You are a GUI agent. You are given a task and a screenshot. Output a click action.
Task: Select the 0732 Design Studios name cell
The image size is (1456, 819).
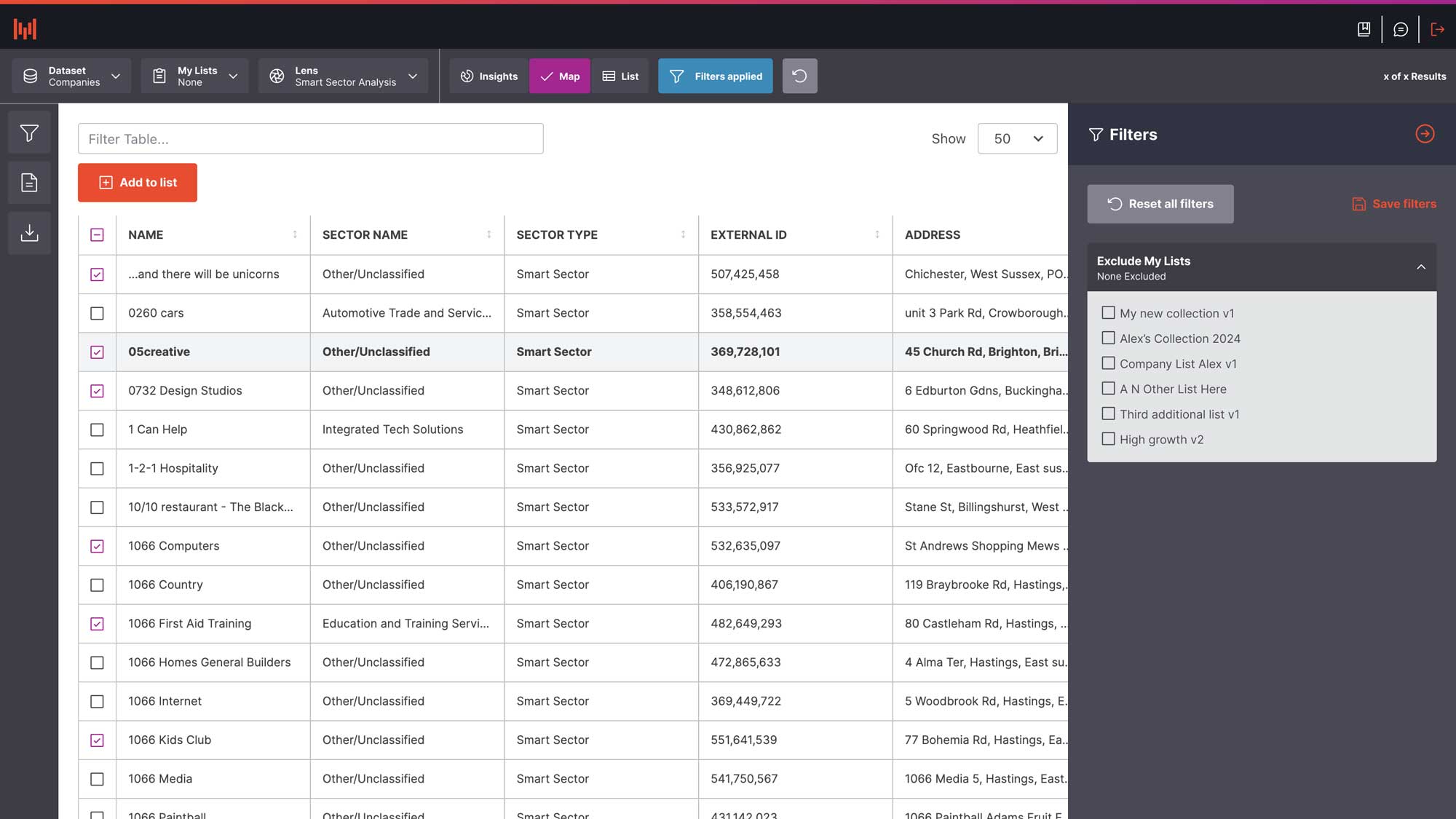[x=213, y=390]
